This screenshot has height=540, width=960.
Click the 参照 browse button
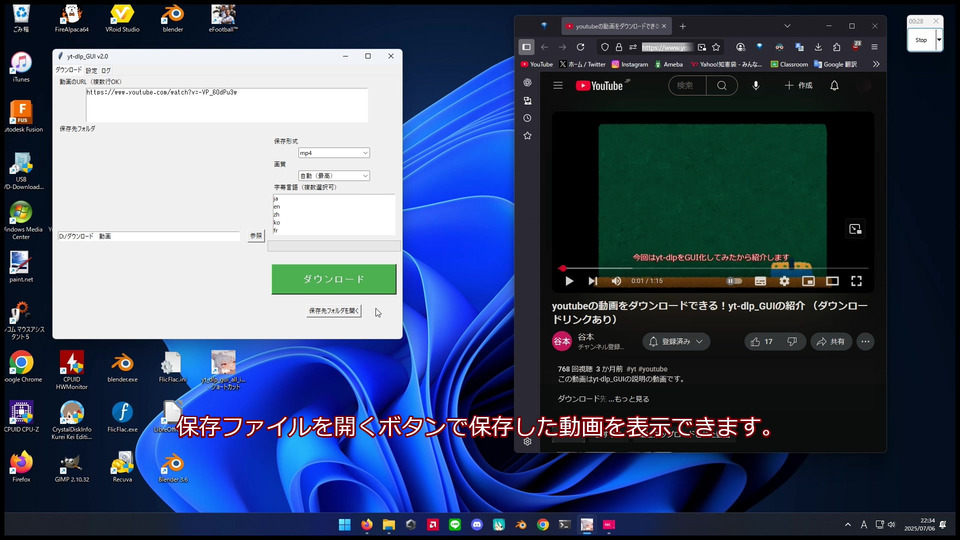[256, 236]
